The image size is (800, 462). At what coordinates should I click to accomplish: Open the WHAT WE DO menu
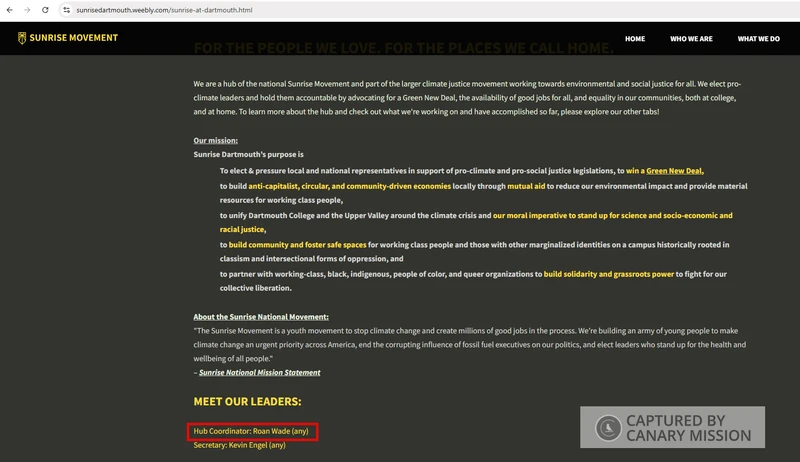tap(758, 39)
